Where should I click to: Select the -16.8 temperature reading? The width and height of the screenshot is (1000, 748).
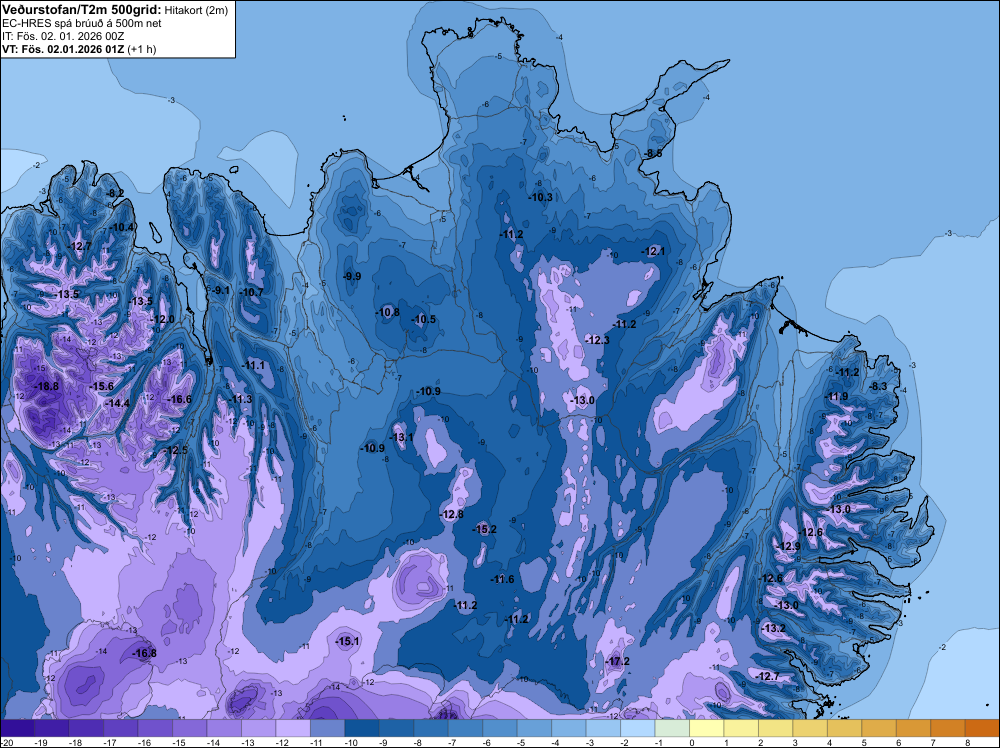pos(145,654)
